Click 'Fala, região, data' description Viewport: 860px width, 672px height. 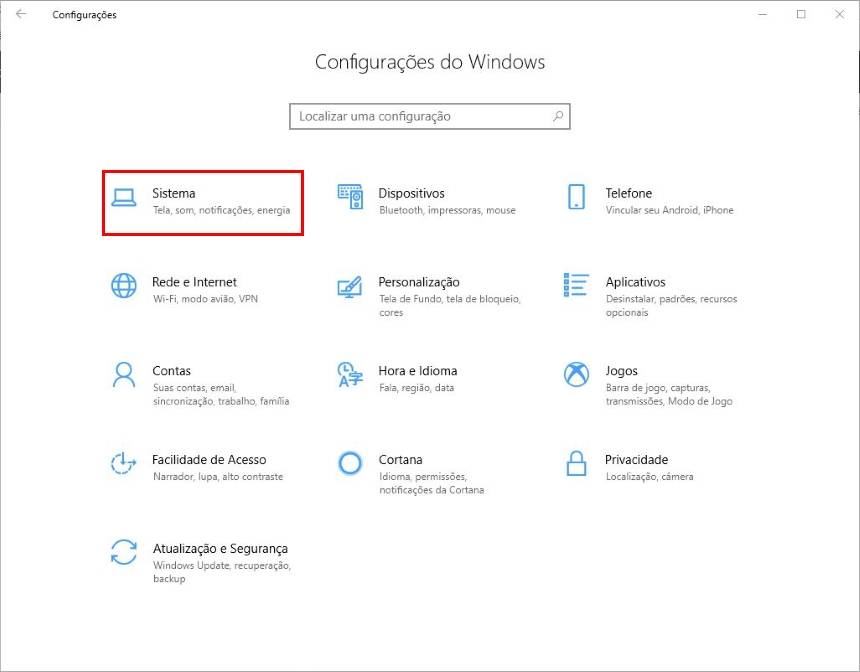tap(416, 388)
